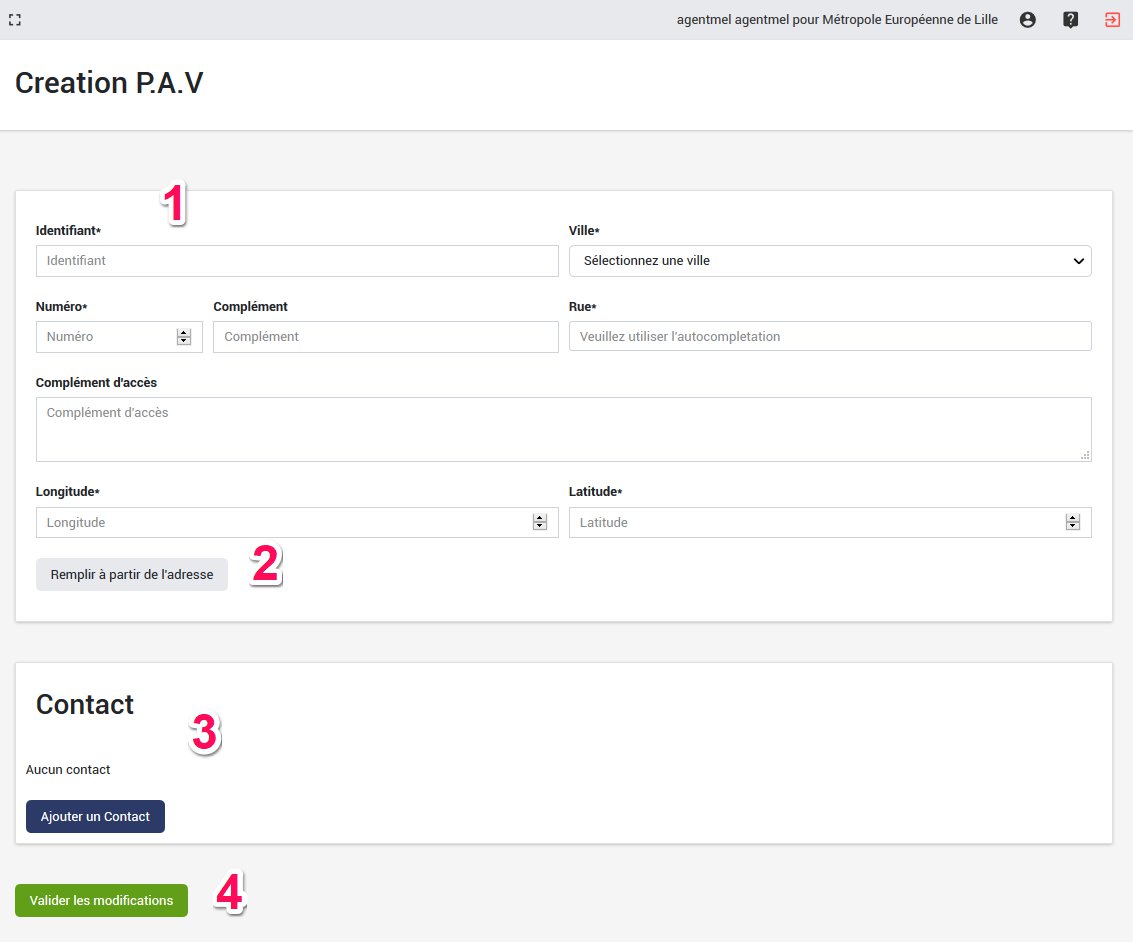Click 'Valider les modifications' to submit
The image size is (1133, 942).
pyautogui.click(x=101, y=900)
